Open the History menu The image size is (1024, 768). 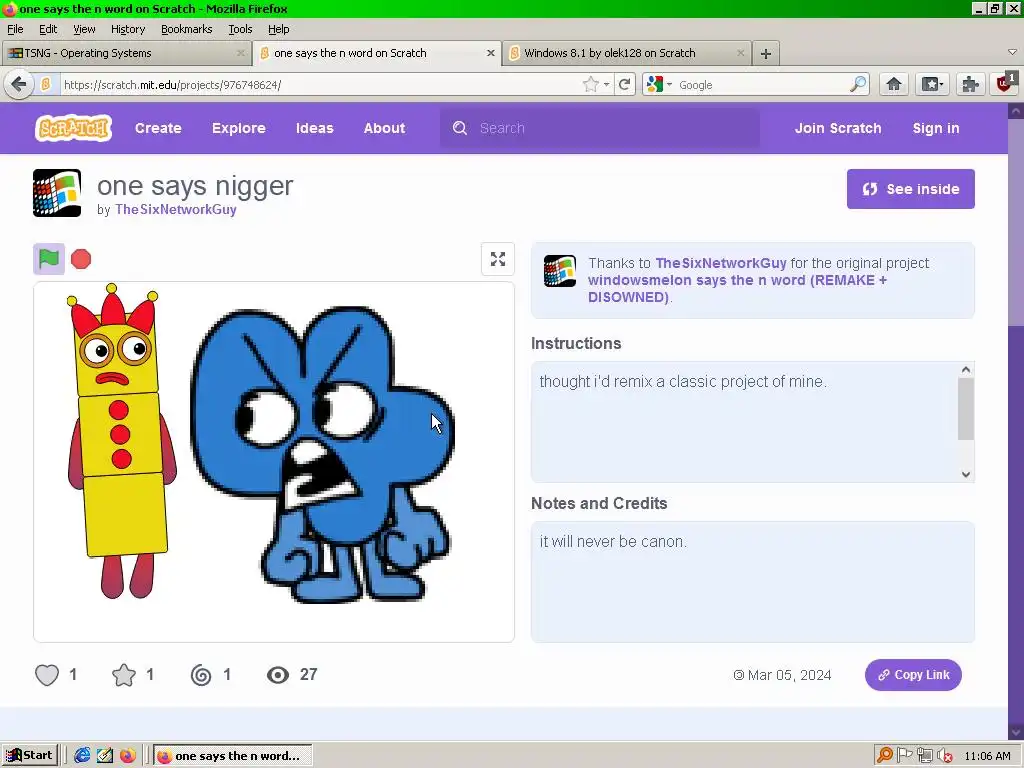(x=128, y=29)
